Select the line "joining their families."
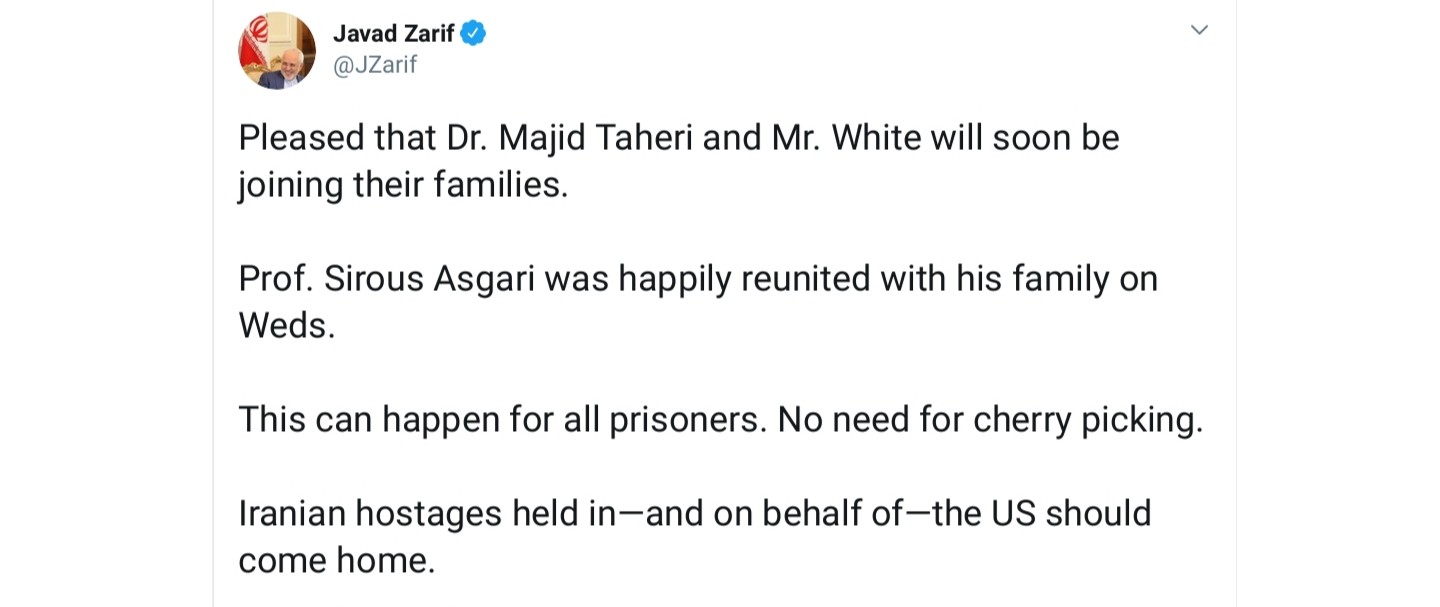This screenshot has width=1440, height=607. click(403, 186)
